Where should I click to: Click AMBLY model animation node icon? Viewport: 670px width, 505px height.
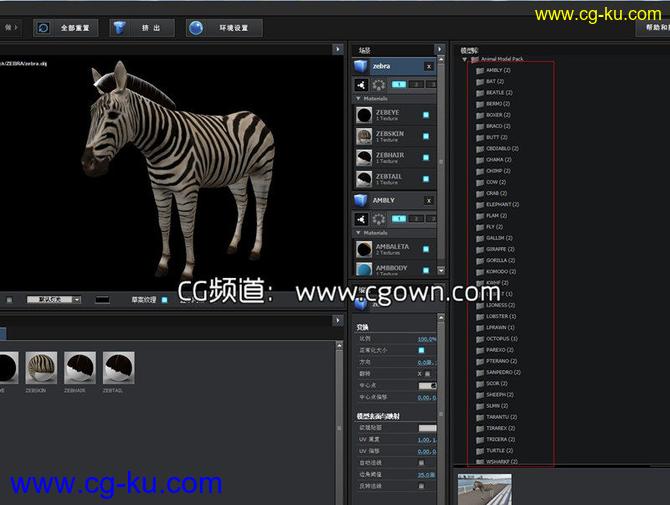(361, 219)
